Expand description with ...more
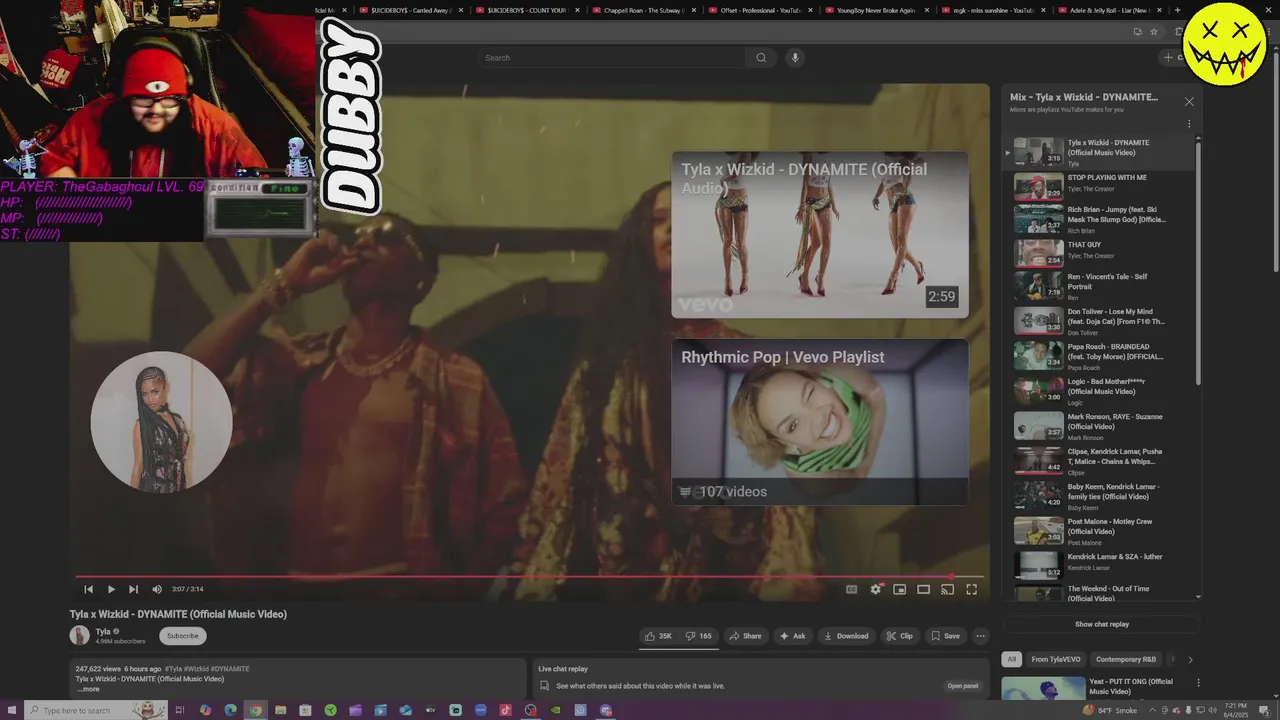Screen dimensions: 1280x720 point(88,689)
